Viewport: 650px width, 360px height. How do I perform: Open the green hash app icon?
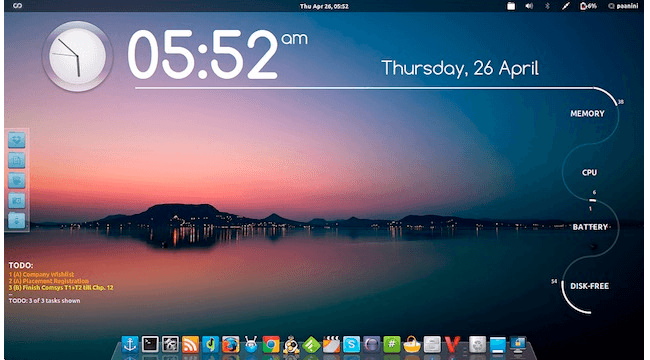click(x=391, y=344)
